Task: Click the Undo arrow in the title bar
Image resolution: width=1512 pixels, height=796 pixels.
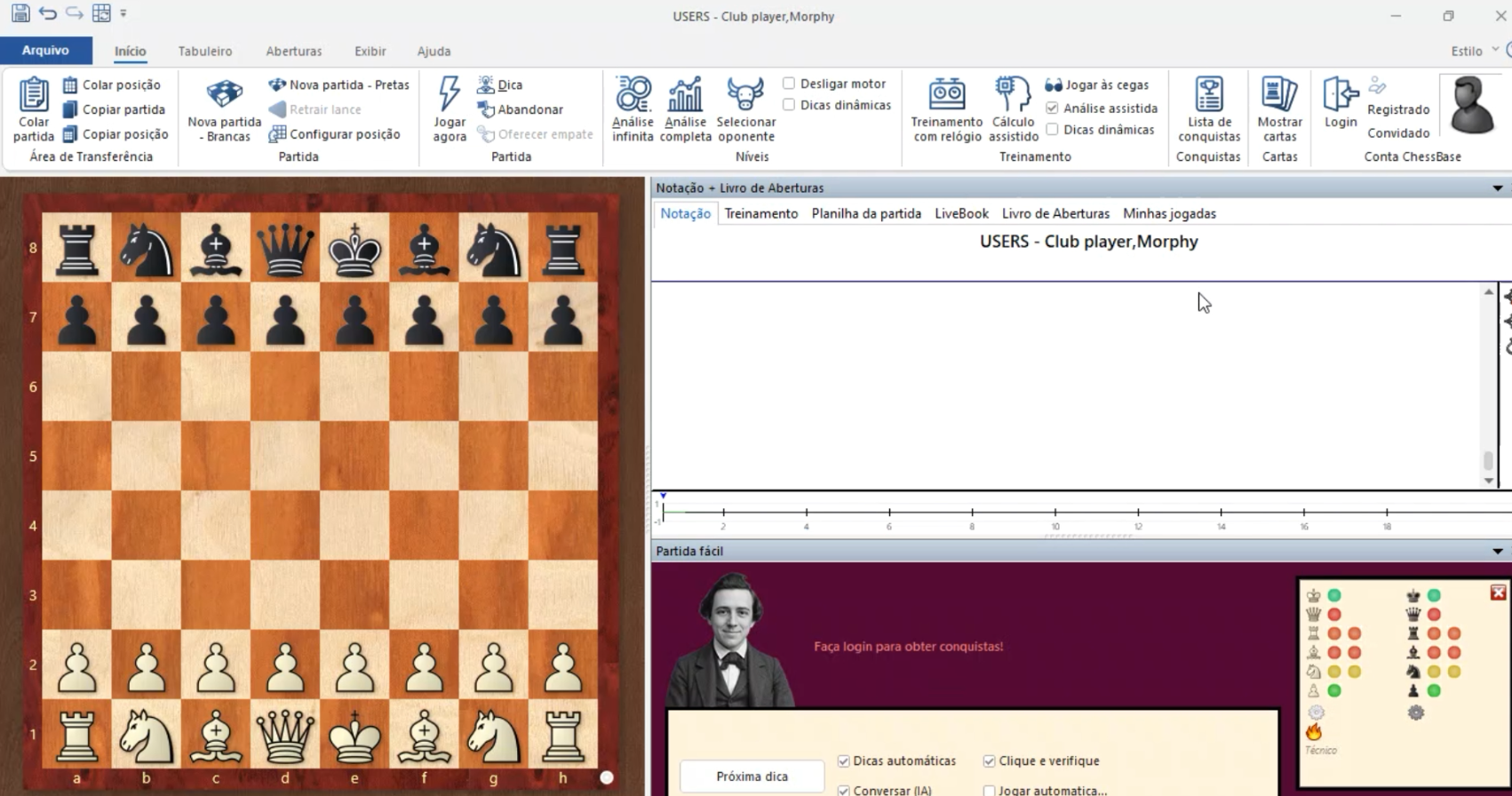Action: point(48,13)
